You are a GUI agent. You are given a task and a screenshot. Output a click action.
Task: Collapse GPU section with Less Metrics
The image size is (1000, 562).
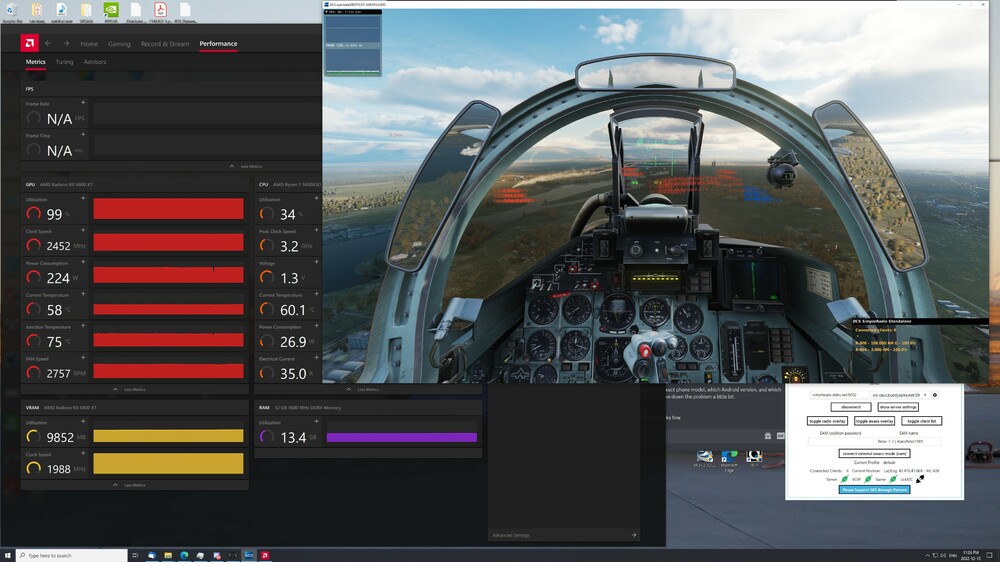click(x=129, y=389)
